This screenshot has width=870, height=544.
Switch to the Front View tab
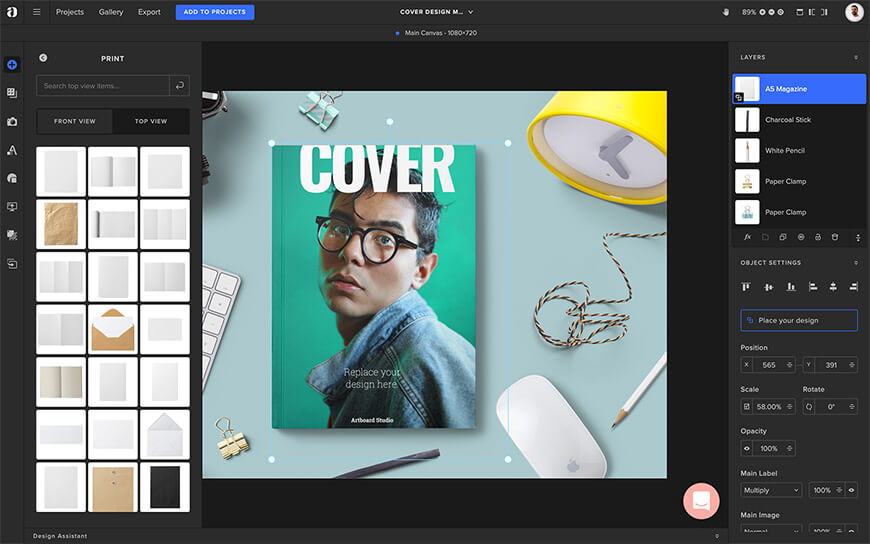(75, 121)
